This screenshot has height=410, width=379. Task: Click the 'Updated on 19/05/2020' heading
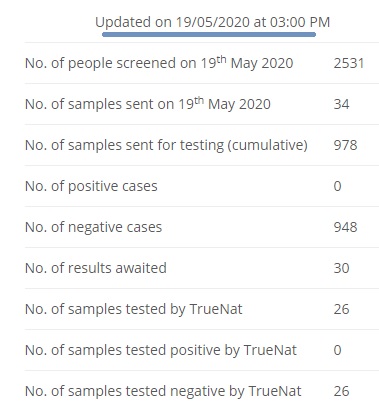point(212,22)
